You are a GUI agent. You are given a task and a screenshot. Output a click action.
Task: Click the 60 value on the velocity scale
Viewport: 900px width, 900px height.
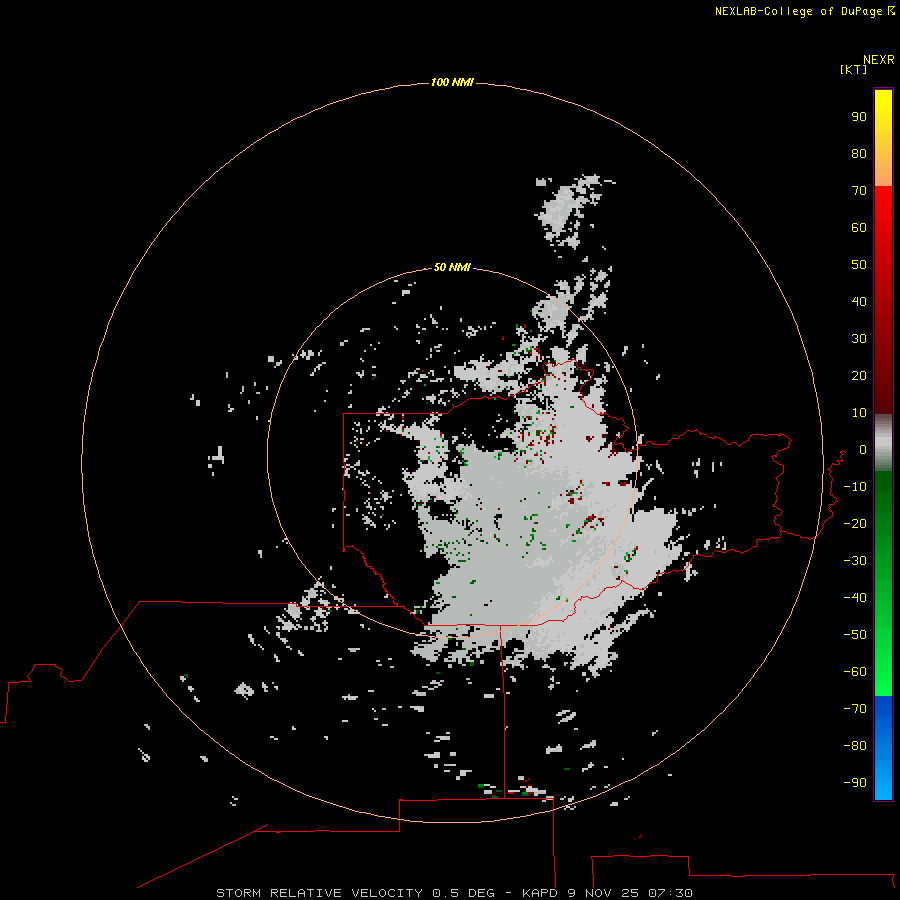coord(859,227)
